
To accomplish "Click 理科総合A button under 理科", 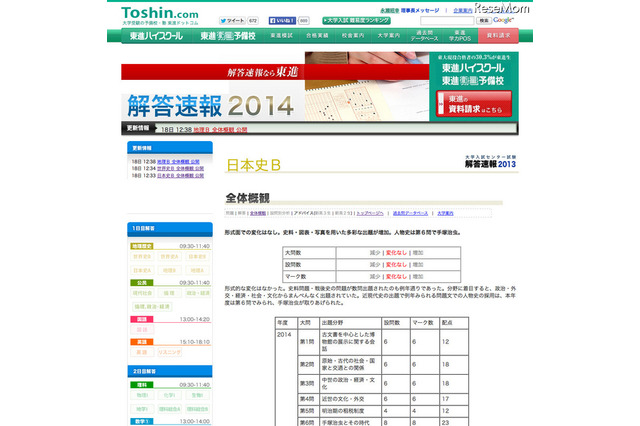I will 169,409.
